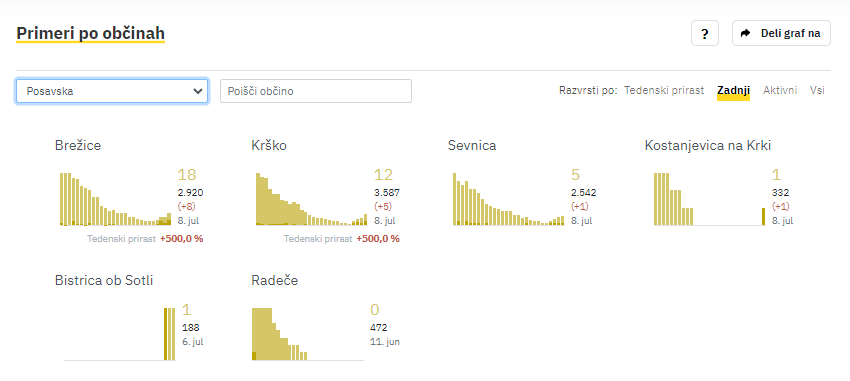
Task: Click the share arrow icon
Action: coord(745,33)
